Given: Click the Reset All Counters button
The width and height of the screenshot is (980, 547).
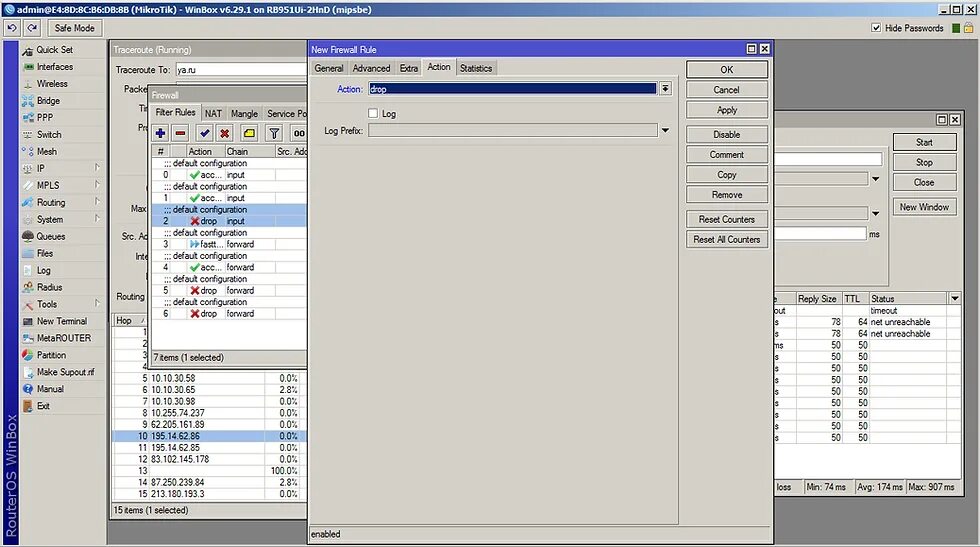Looking at the screenshot, I should (727, 239).
